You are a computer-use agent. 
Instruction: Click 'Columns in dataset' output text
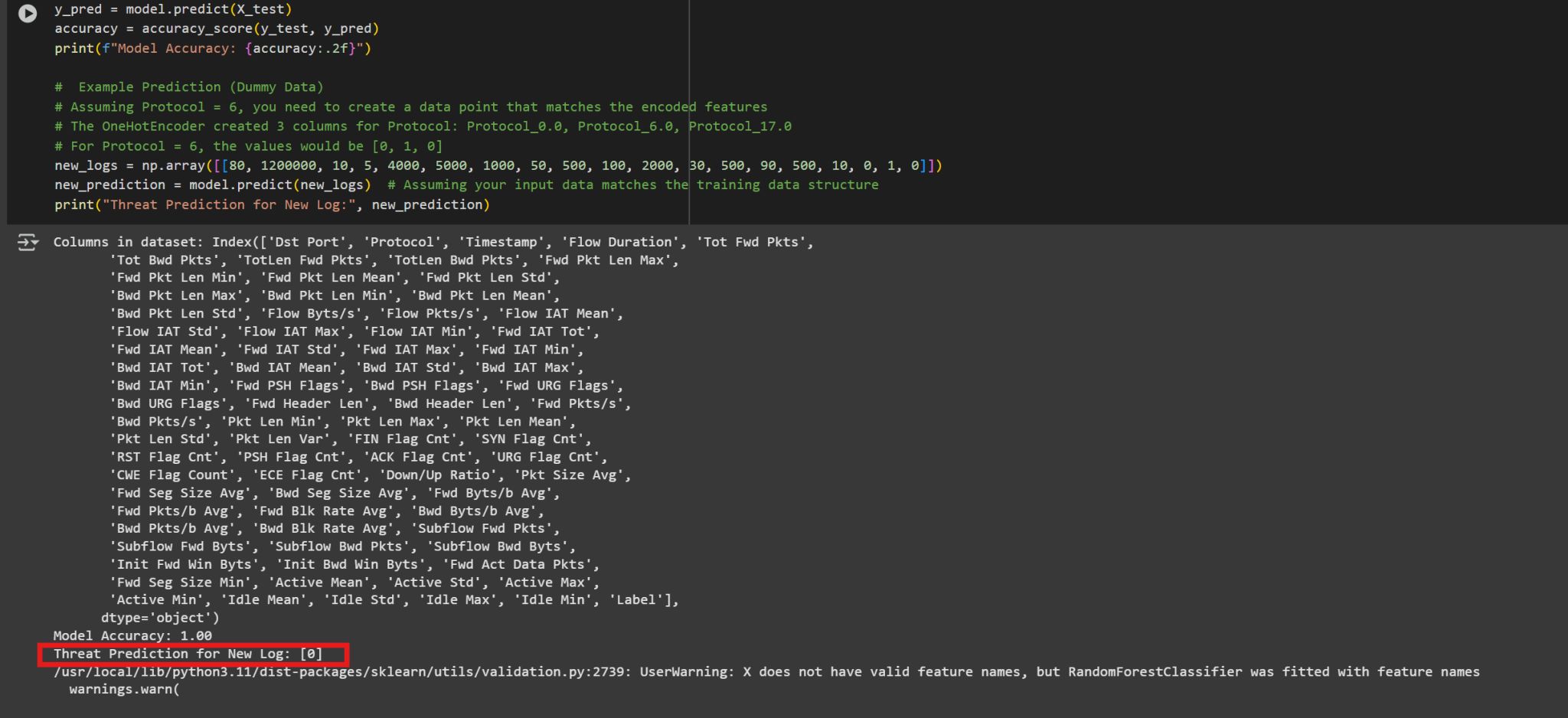130,242
